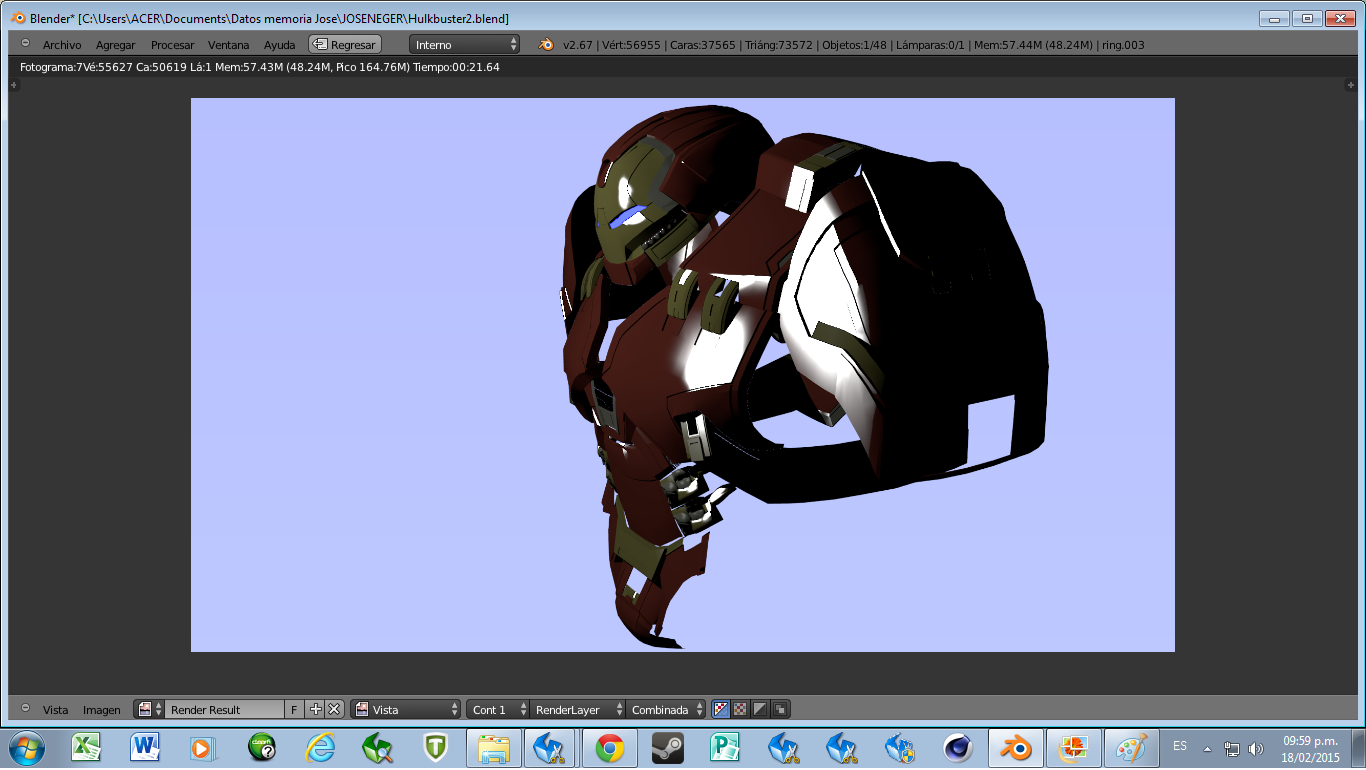
Task: Open the Ayuda menu
Action: (x=279, y=45)
